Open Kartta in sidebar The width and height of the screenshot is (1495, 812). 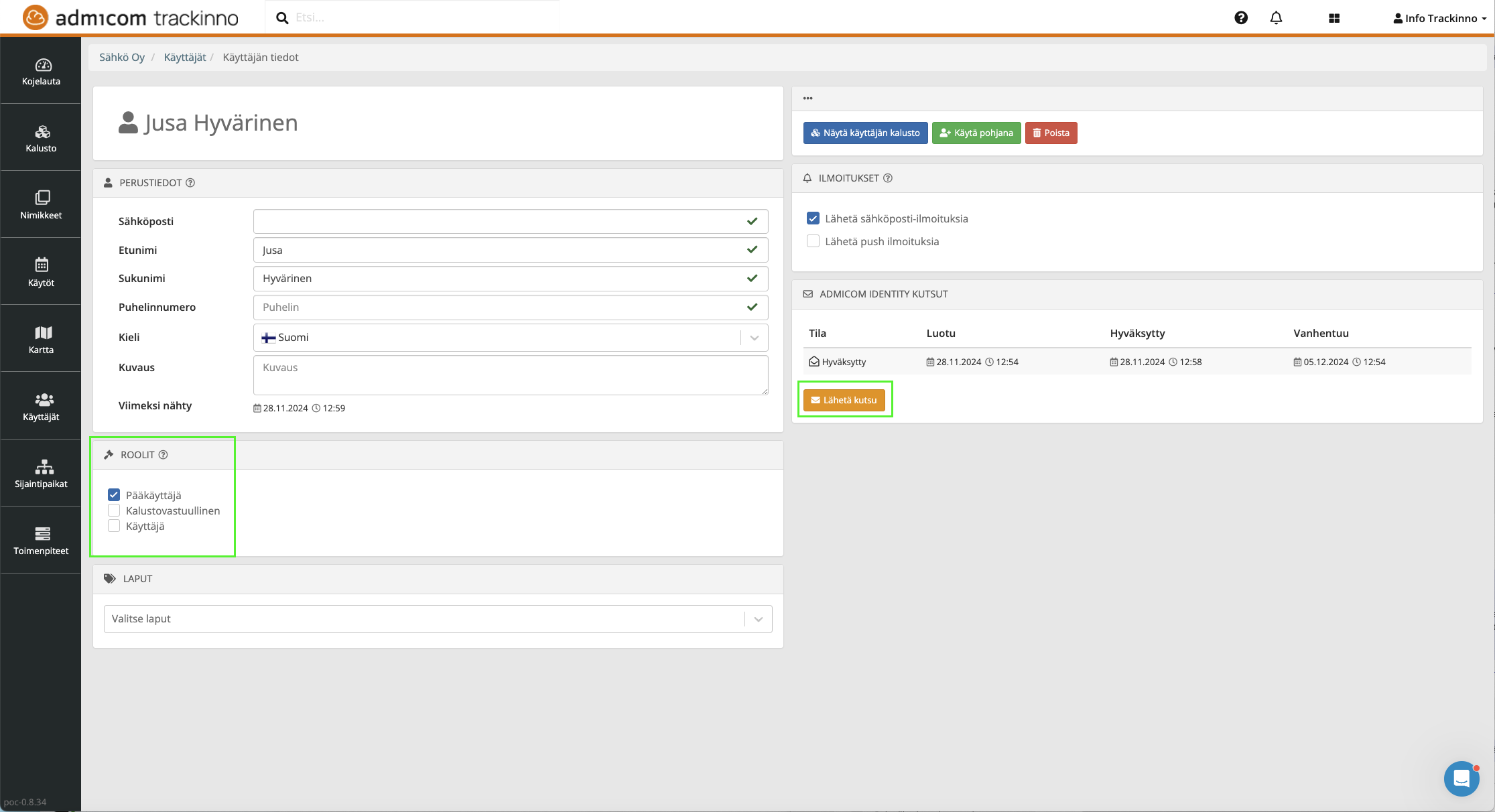pos(41,340)
